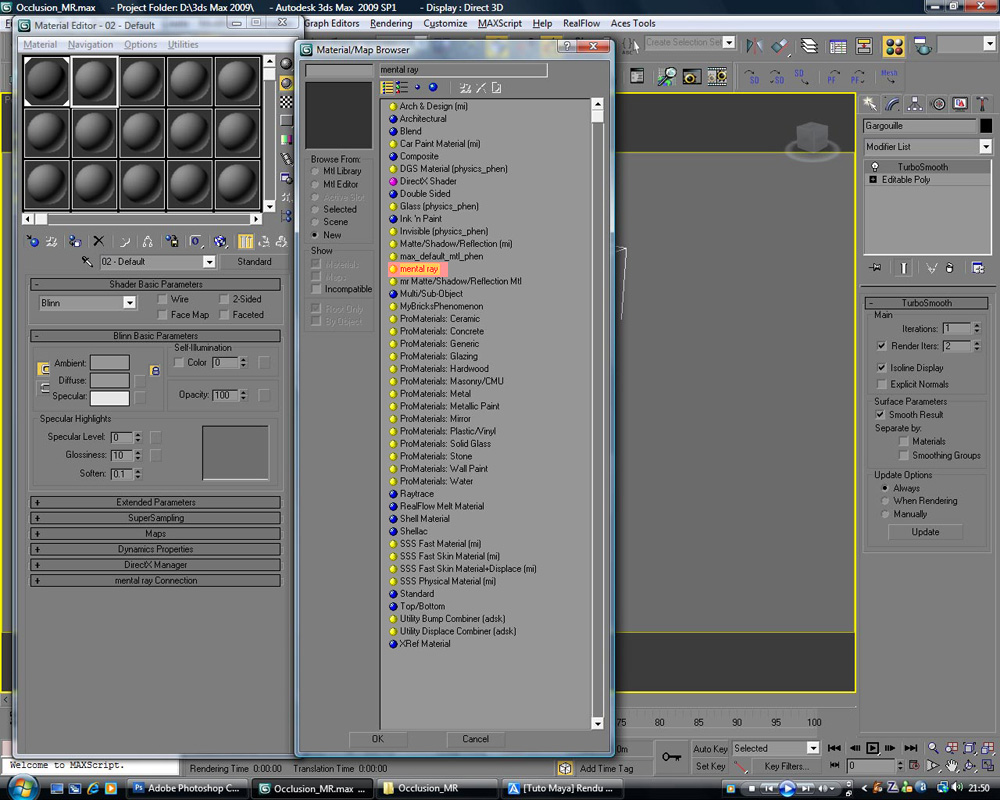Image resolution: width=1000 pixels, height=800 pixels.
Task: Enable the 2-Sided checkbox
Action: tap(224, 299)
